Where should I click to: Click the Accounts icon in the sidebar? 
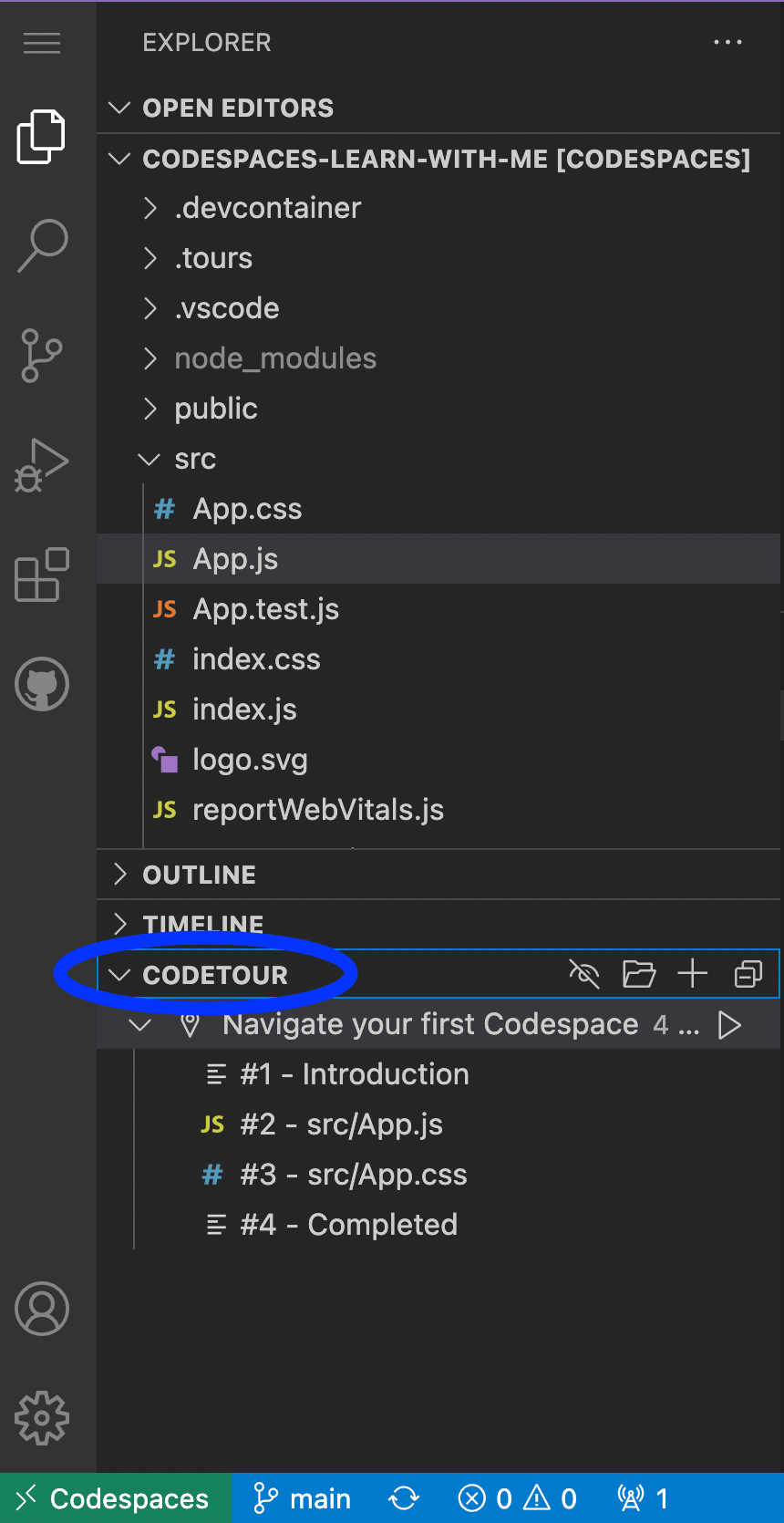[x=41, y=1308]
